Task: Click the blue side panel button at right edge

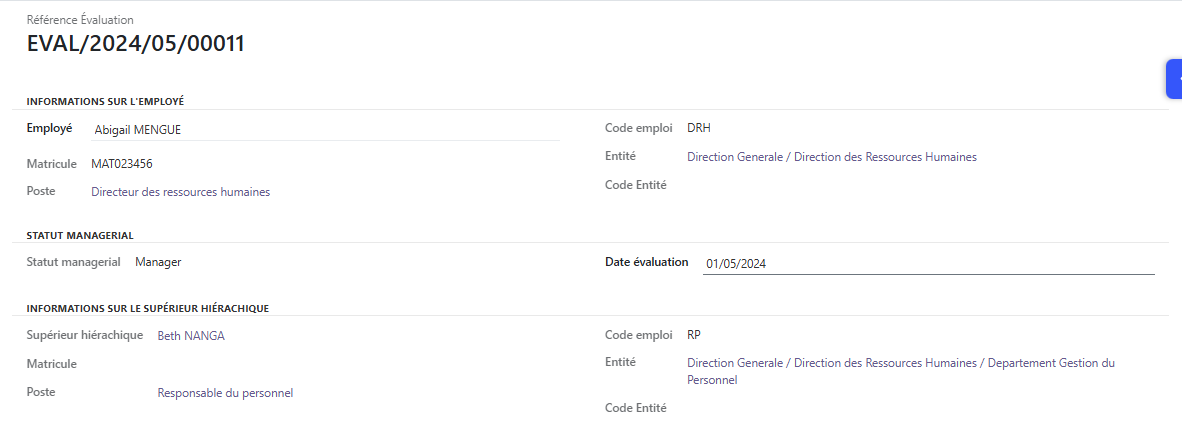Action: point(1174,79)
